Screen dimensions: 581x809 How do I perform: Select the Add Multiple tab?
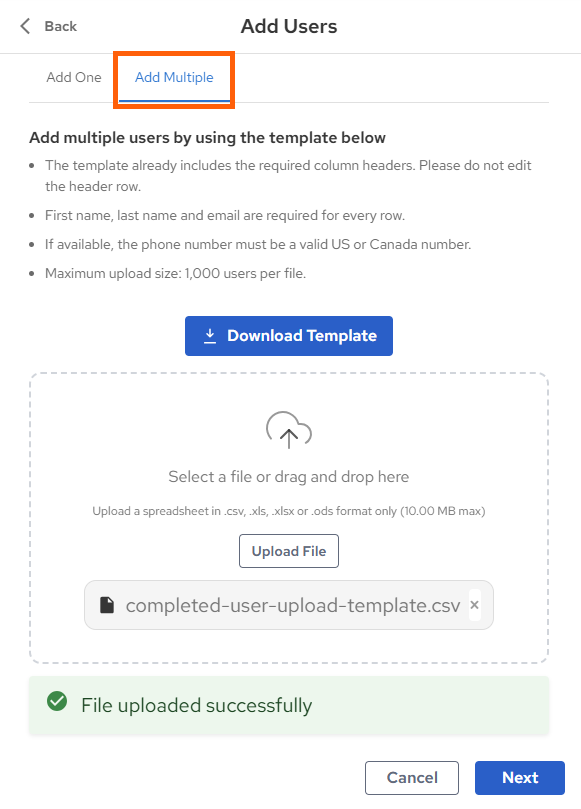click(x=173, y=77)
